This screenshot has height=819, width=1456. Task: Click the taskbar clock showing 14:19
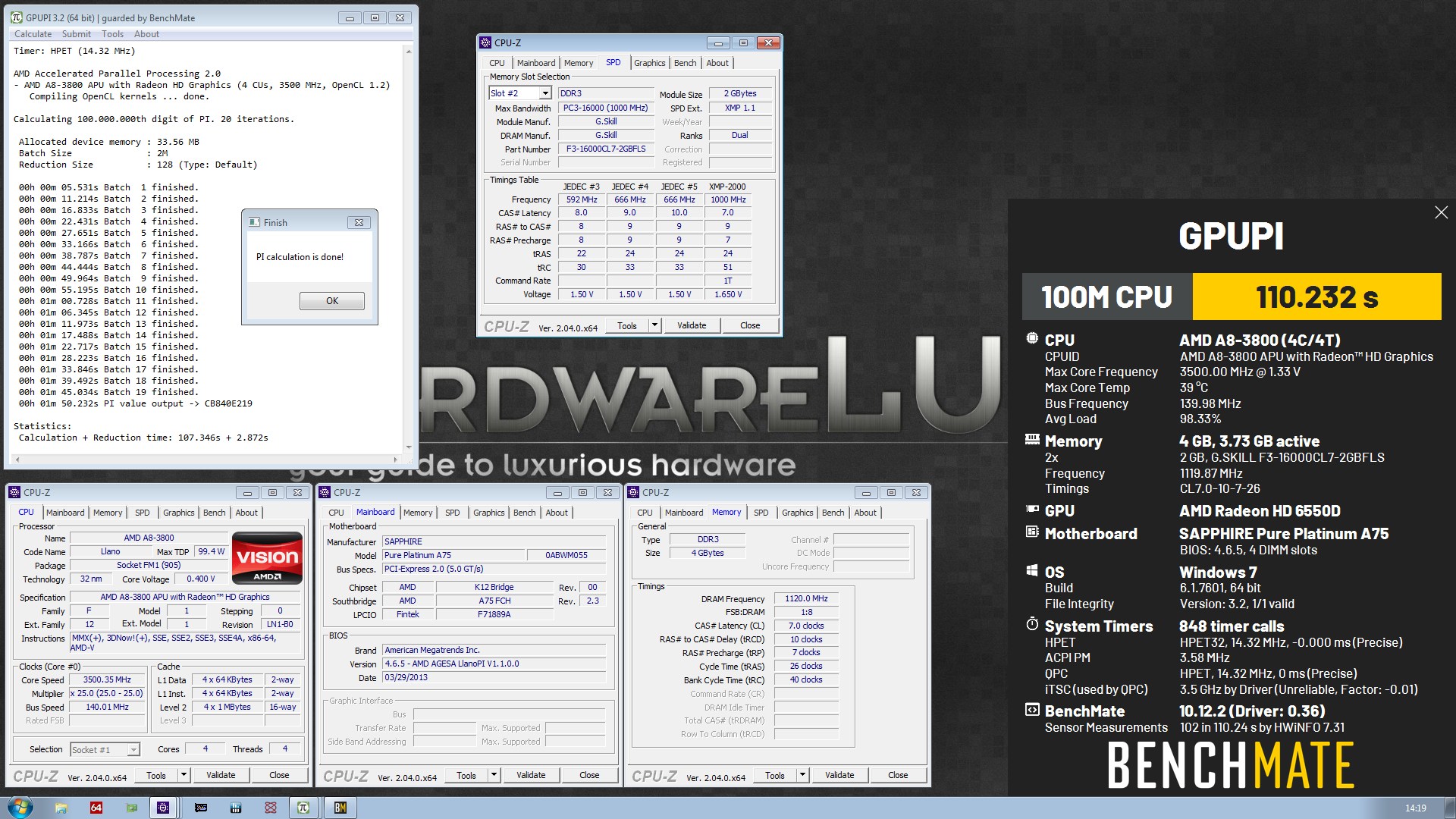coord(1415,808)
